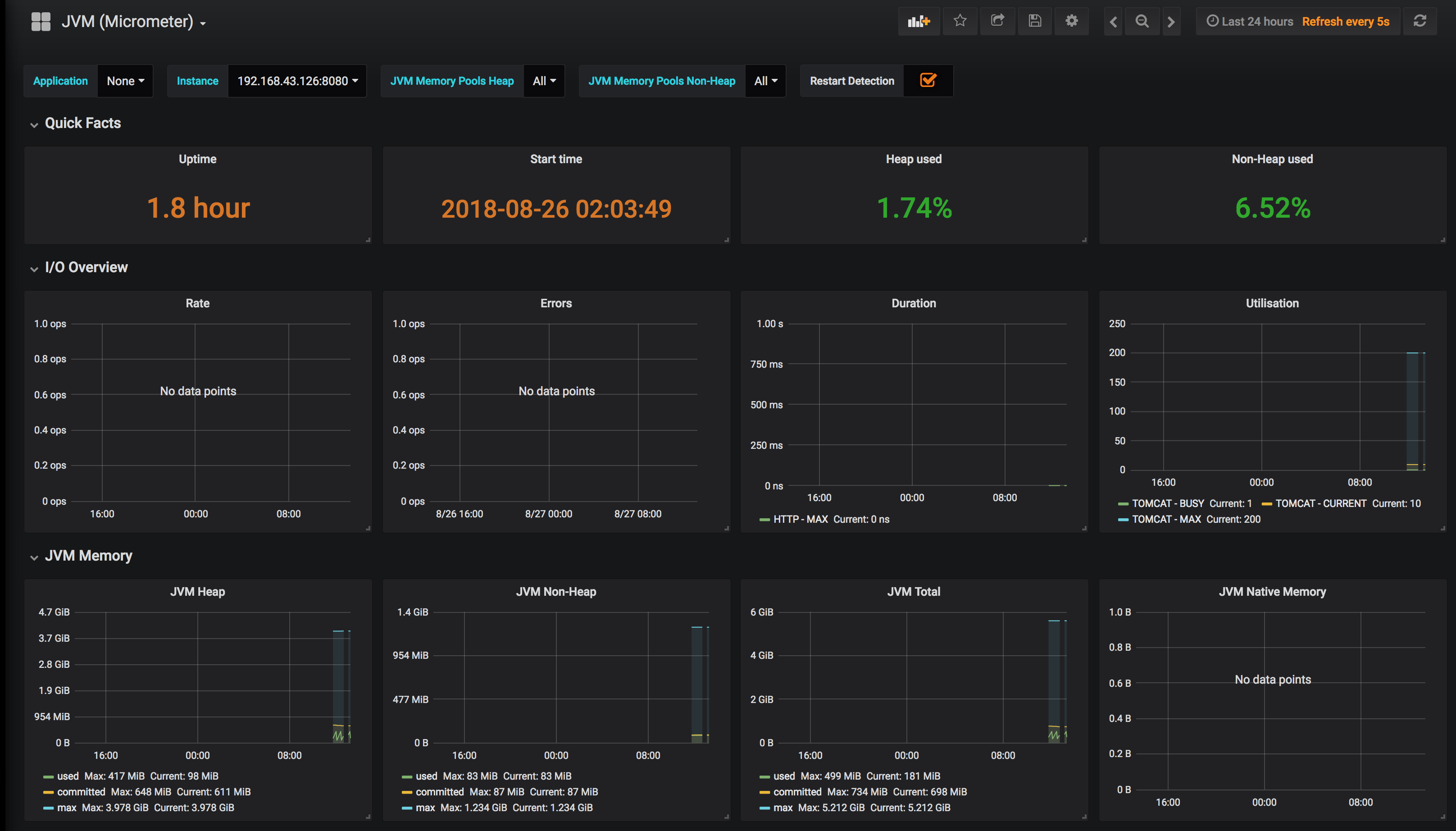Viewport: 1456px width, 831px height.
Task: Save the dashboard
Action: click(x=1035, y=21)
